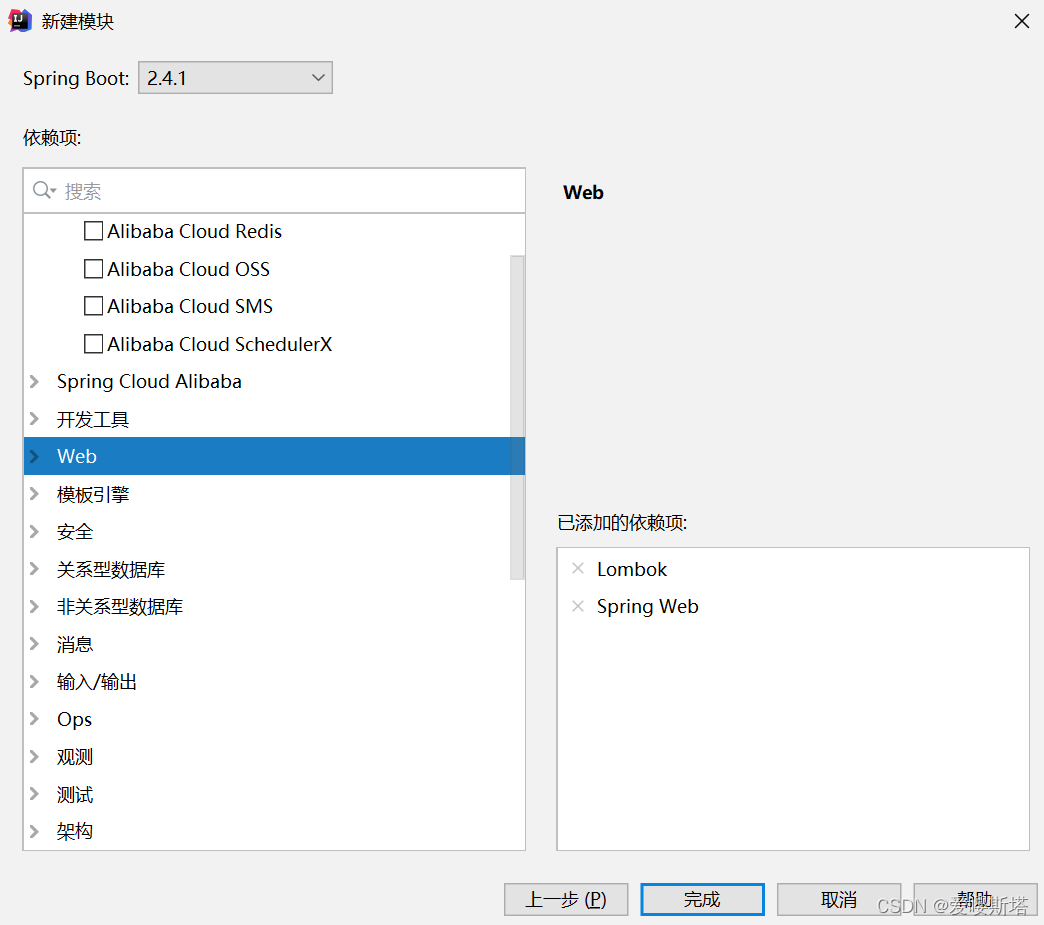This screenshot has width=1044, height=925.
Task: Select Alibaba Cloud SMS label
Action: [190, 306]
